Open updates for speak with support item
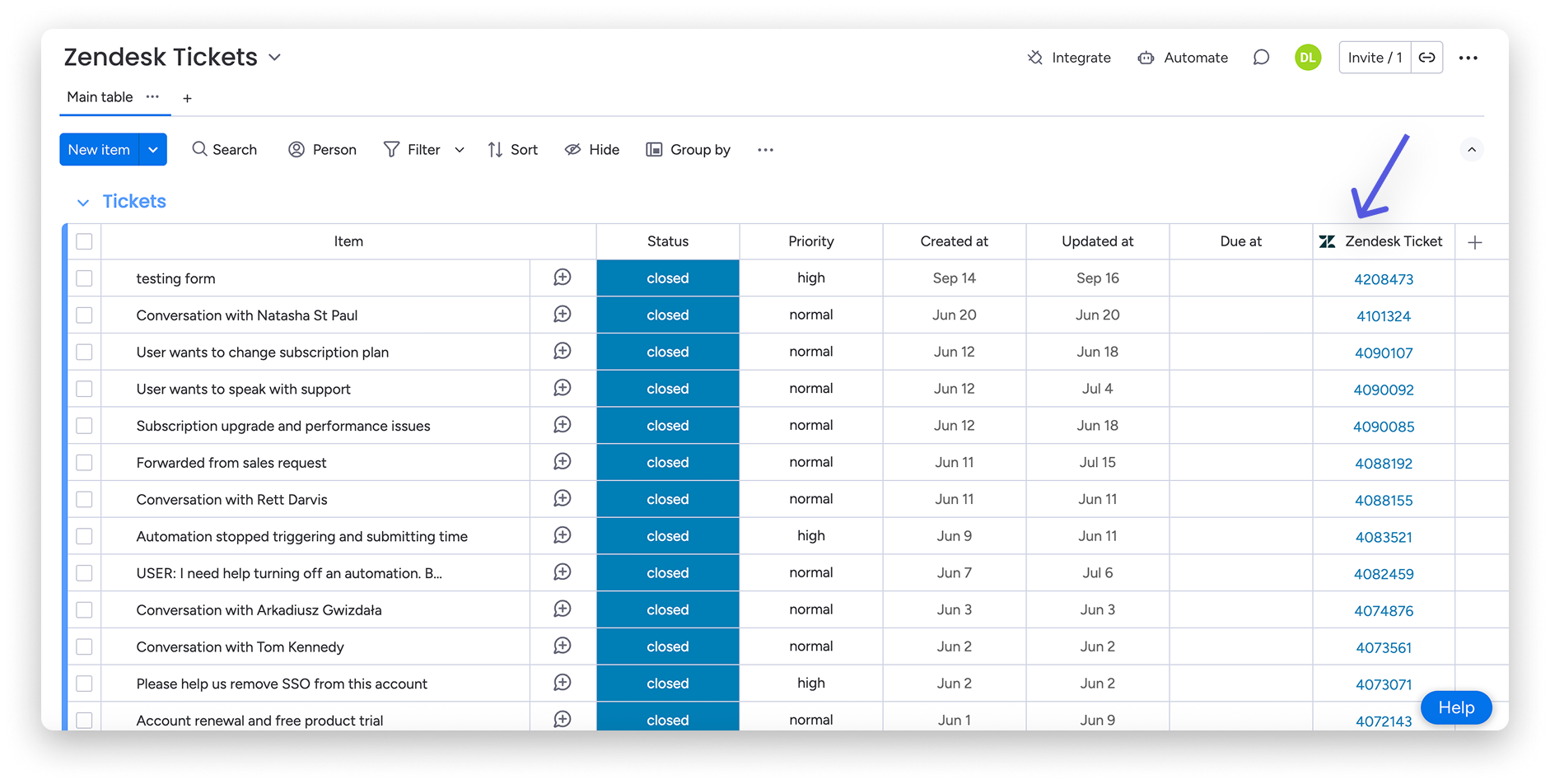The width and height of the screenshot is (1550, 784). (x=563, y=388)
